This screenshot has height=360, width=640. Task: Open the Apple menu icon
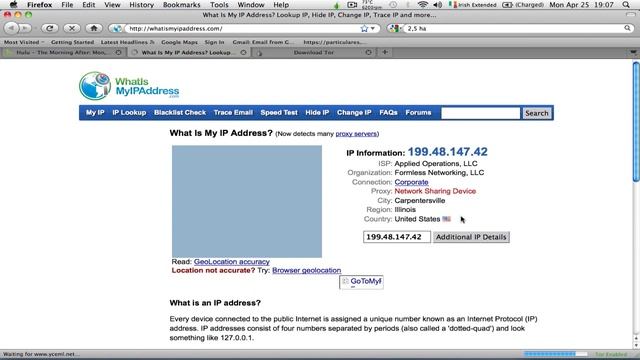14,4
